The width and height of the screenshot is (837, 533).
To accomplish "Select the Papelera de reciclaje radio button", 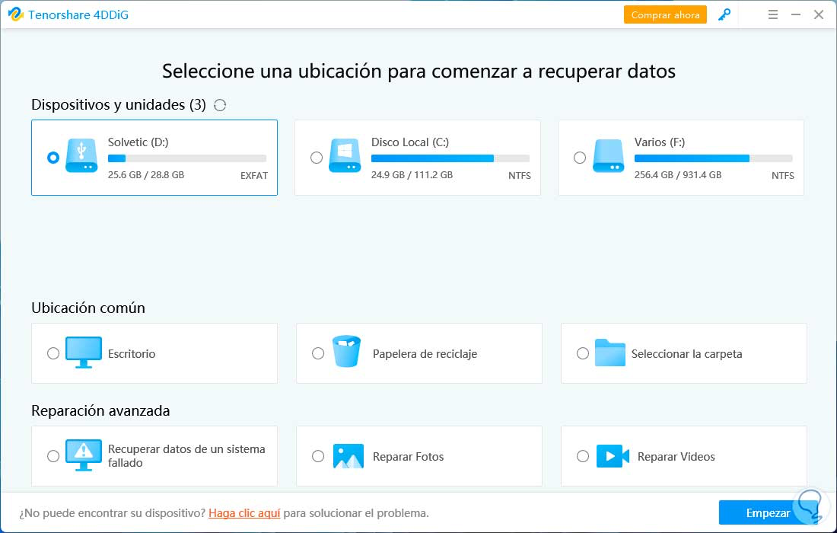I will (x=318, y=353).
